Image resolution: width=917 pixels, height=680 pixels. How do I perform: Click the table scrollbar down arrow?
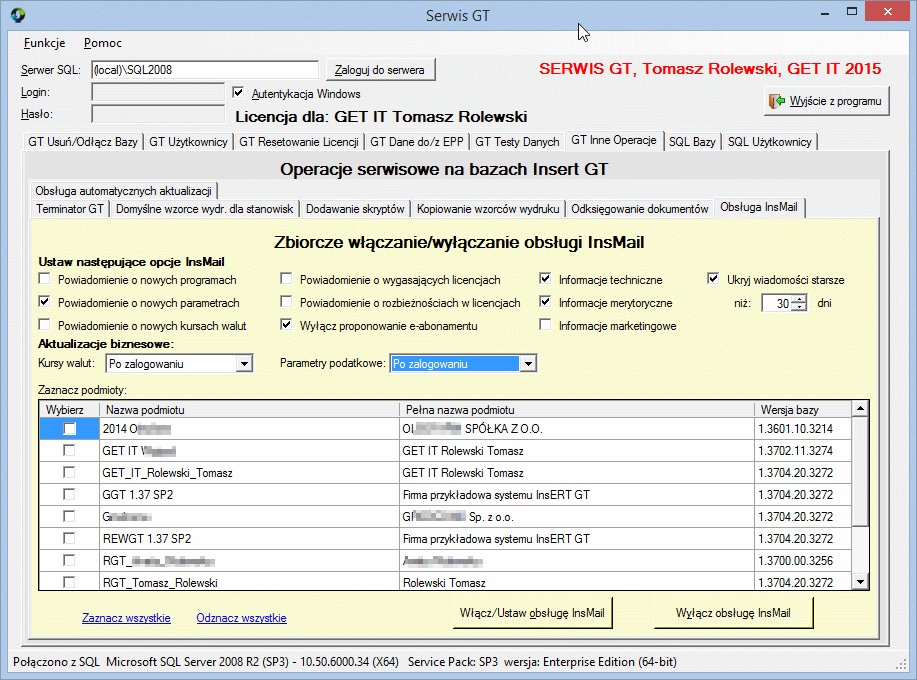pyautogui.click(x=860, y=582)
